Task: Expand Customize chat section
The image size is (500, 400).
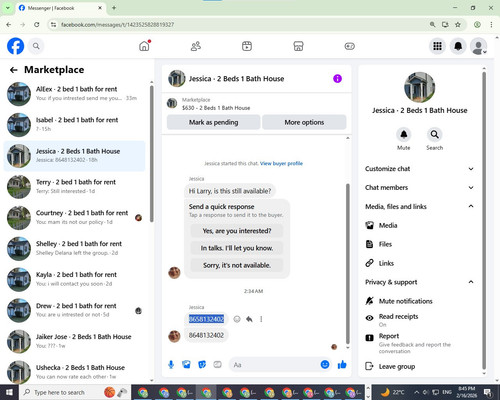Action: click(419, 169)
